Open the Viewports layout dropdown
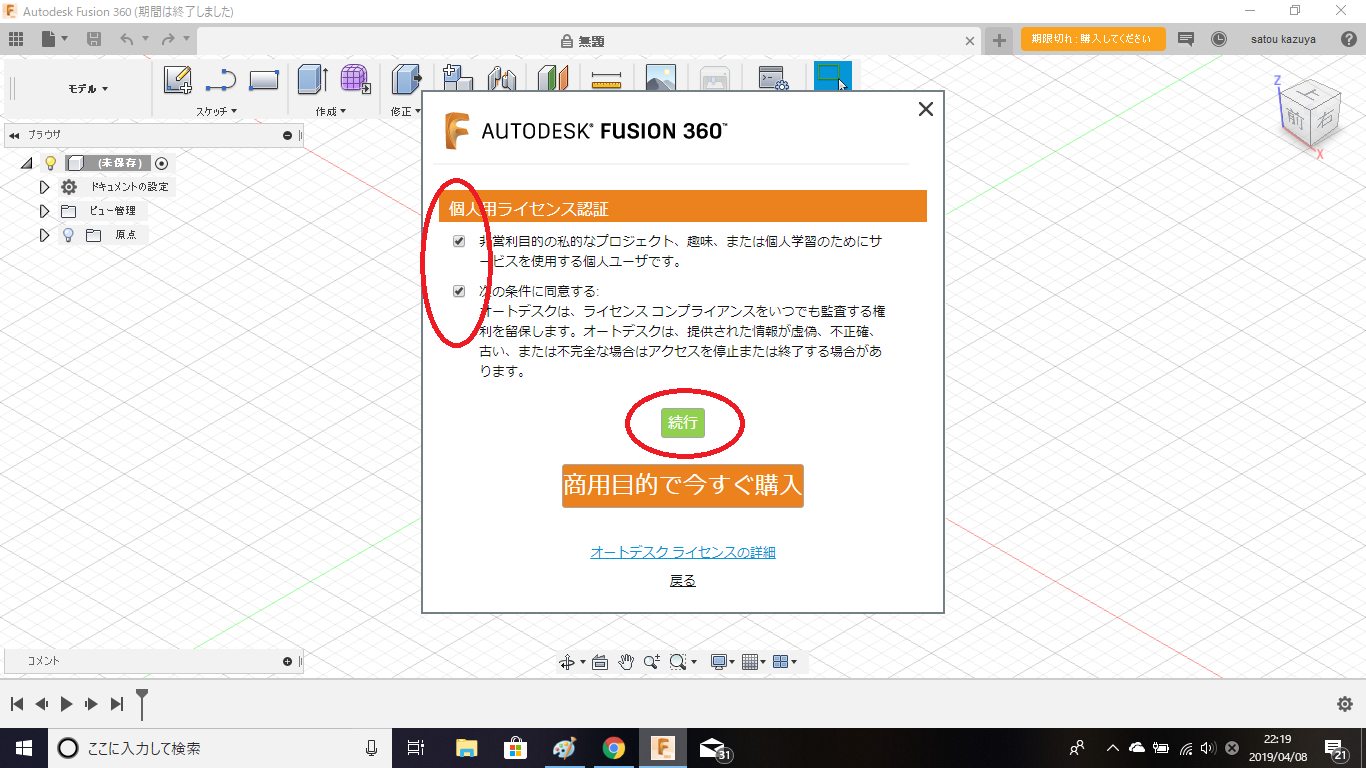Image resolution: width=1366 pixels, height=768 pixels. tap(785, 662)
